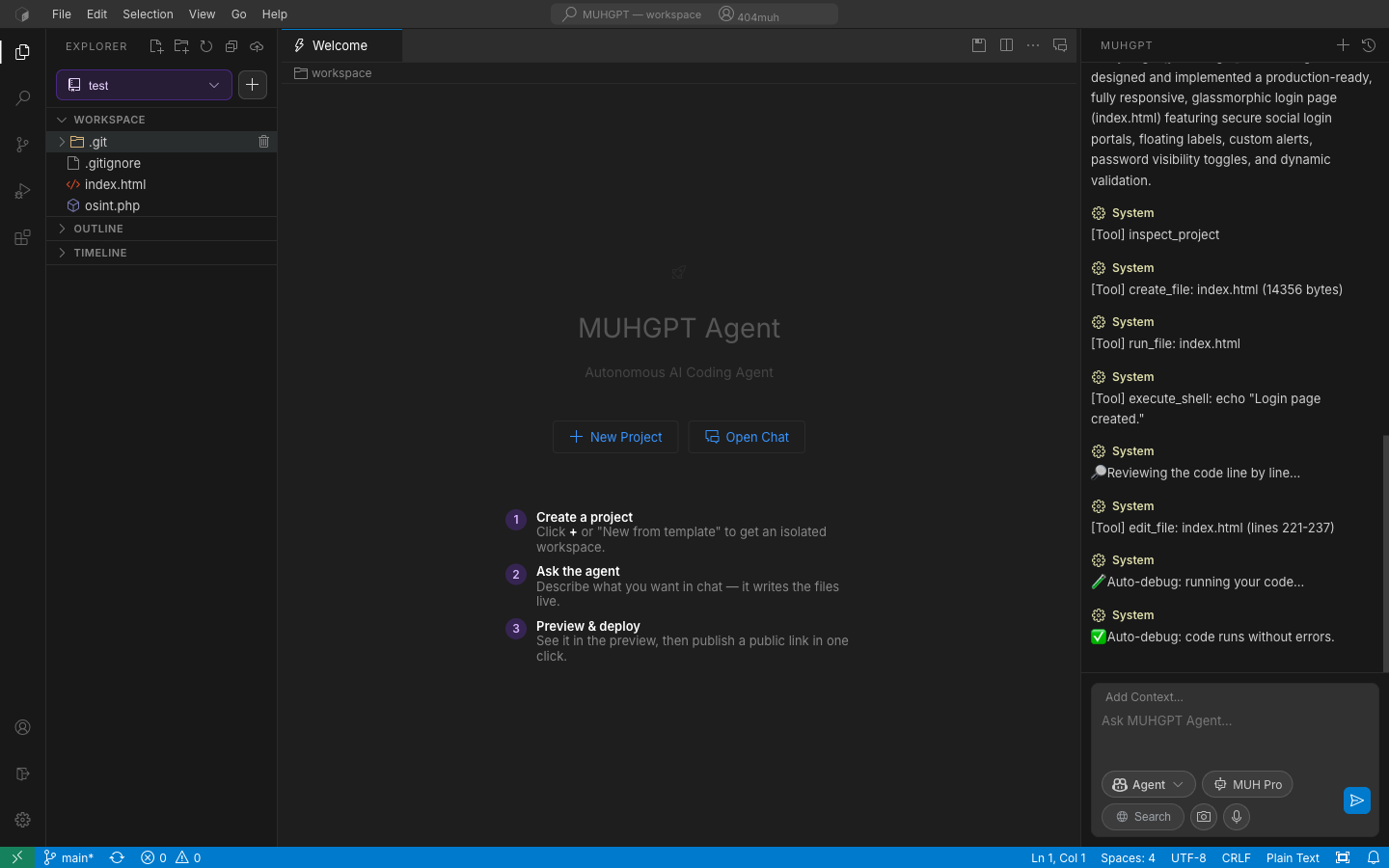This screenshot has height=868, width=1389.
Task: Select the Welcome tab
Action: [x=341, y=45]
